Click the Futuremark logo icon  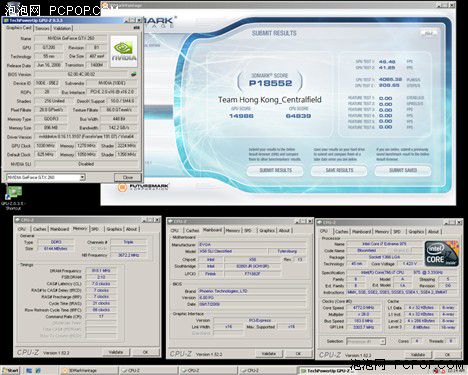(122, 187)
